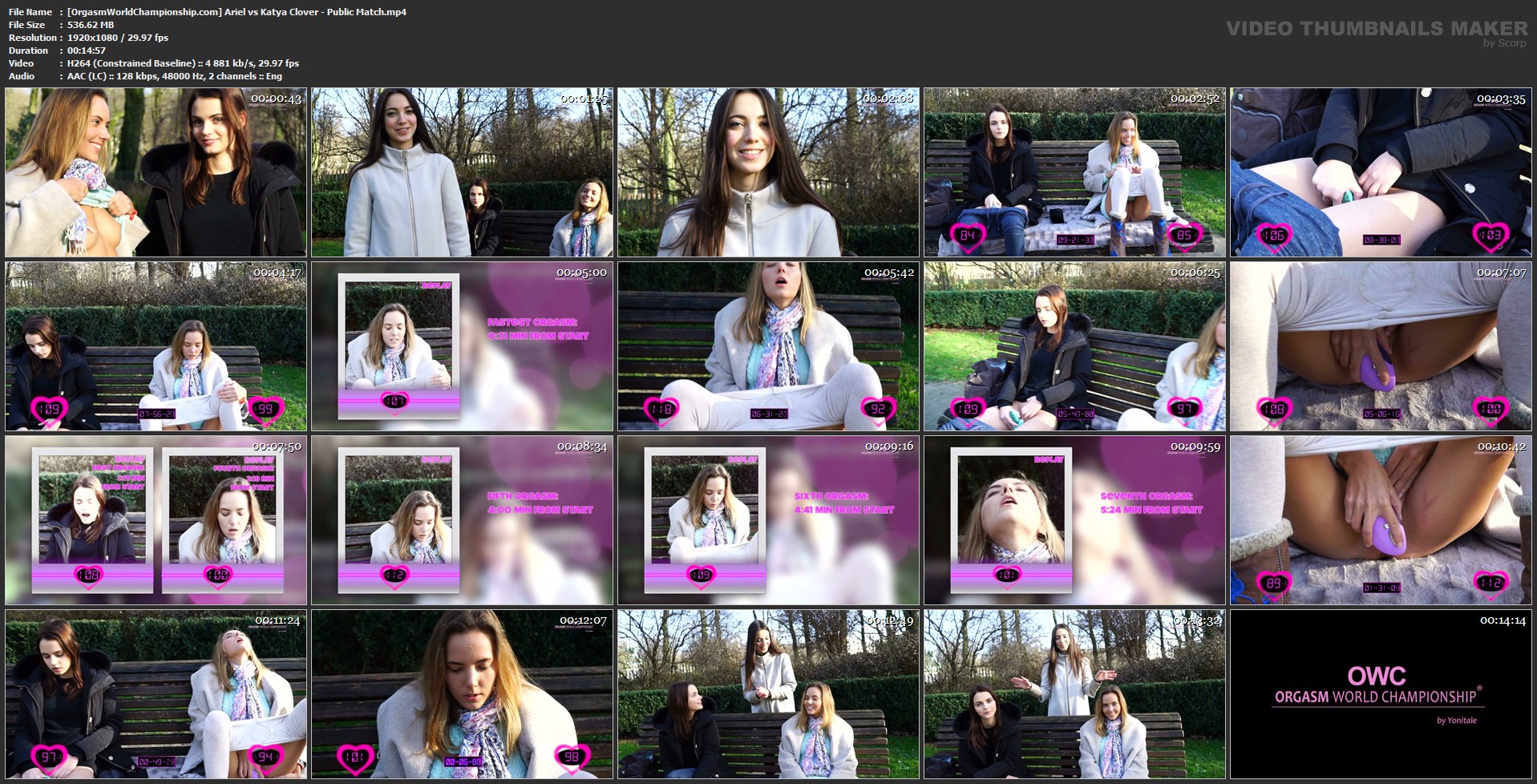Click the replay frame at 00:05:00

click(x=462, y=346)
